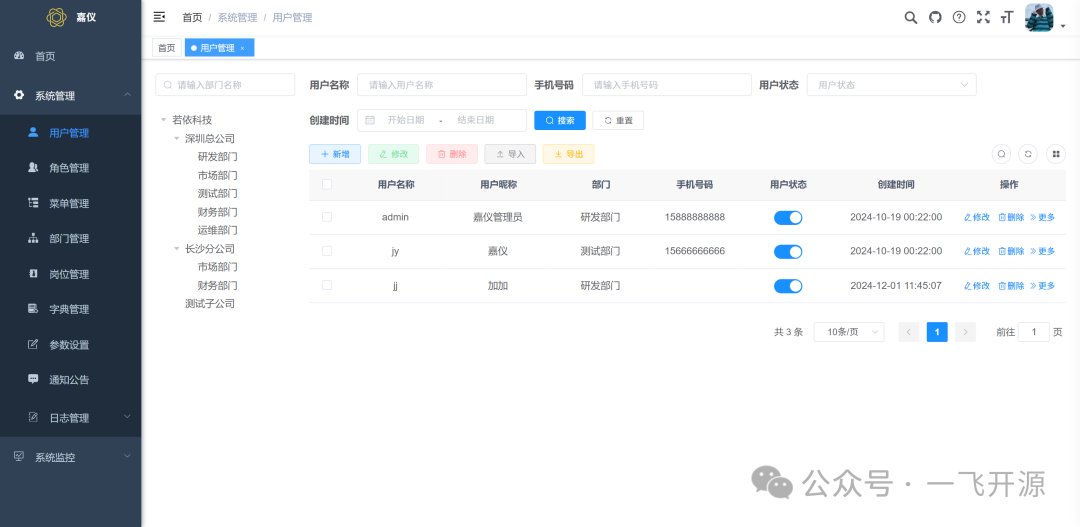Collapse the 若依科技 tree node
The width and height of the screenshot is (1080, 527).
pyautogui.click(x=164, y=120)
